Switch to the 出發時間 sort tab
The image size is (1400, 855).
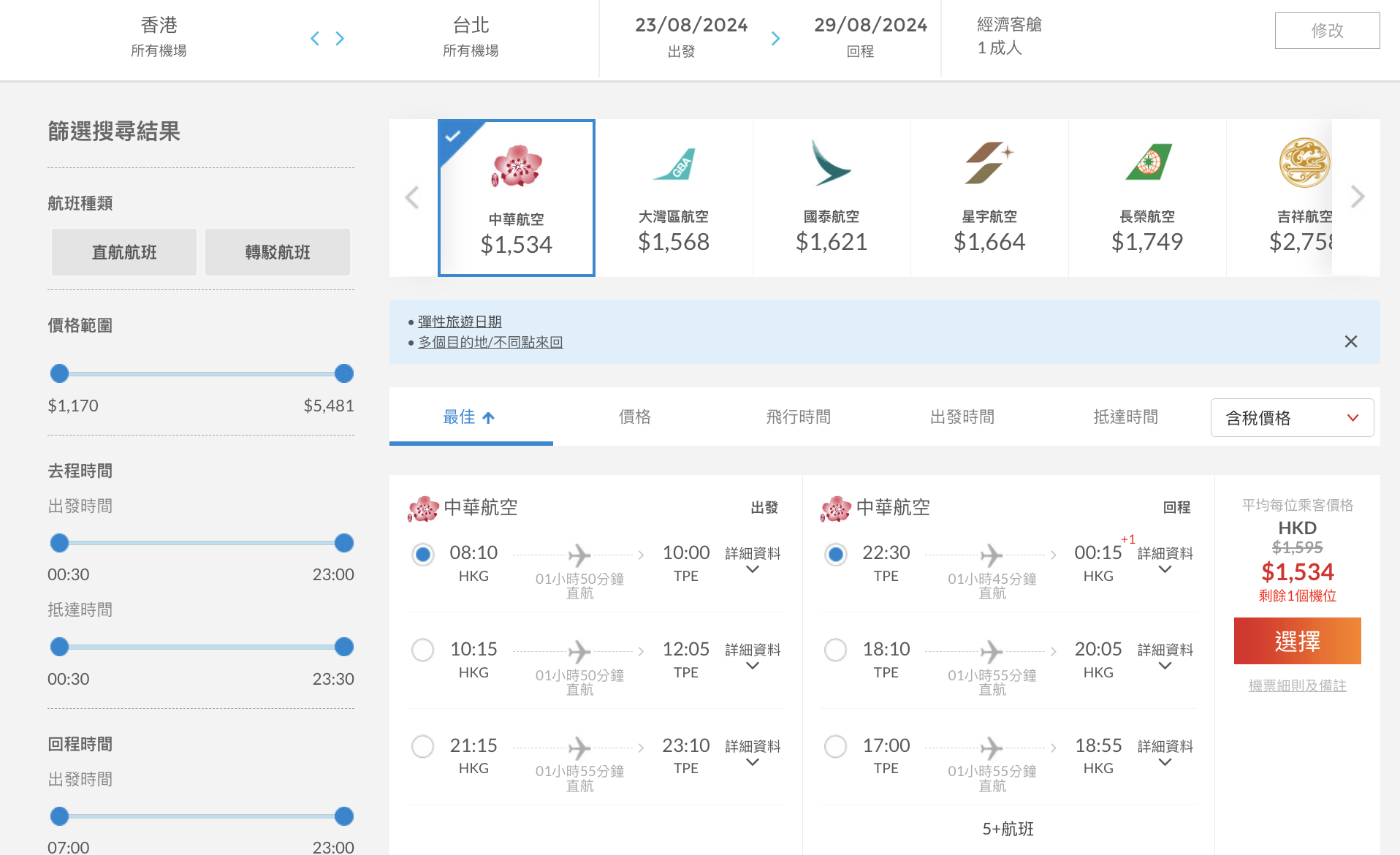click(962, 417)
